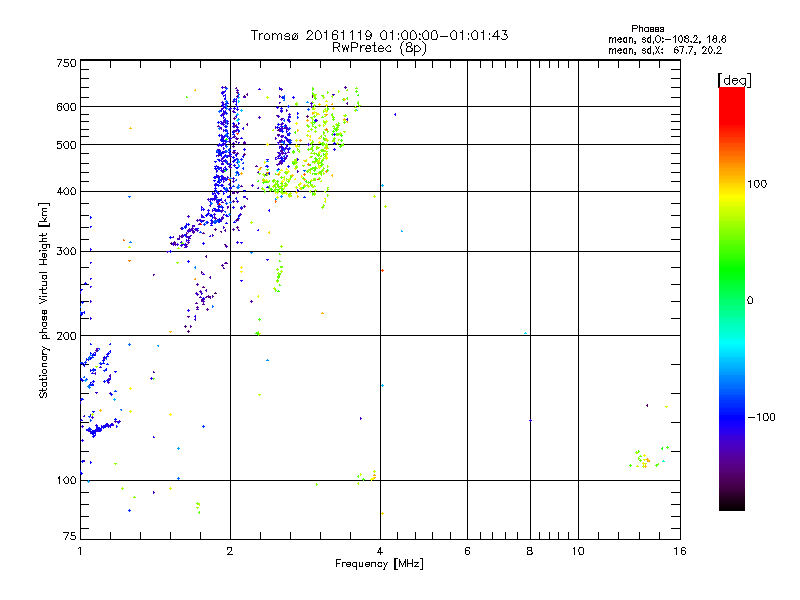Click the y-axis tick label '100'
Image resolution: width=800 pixels, height=600 pixels.
66,480
